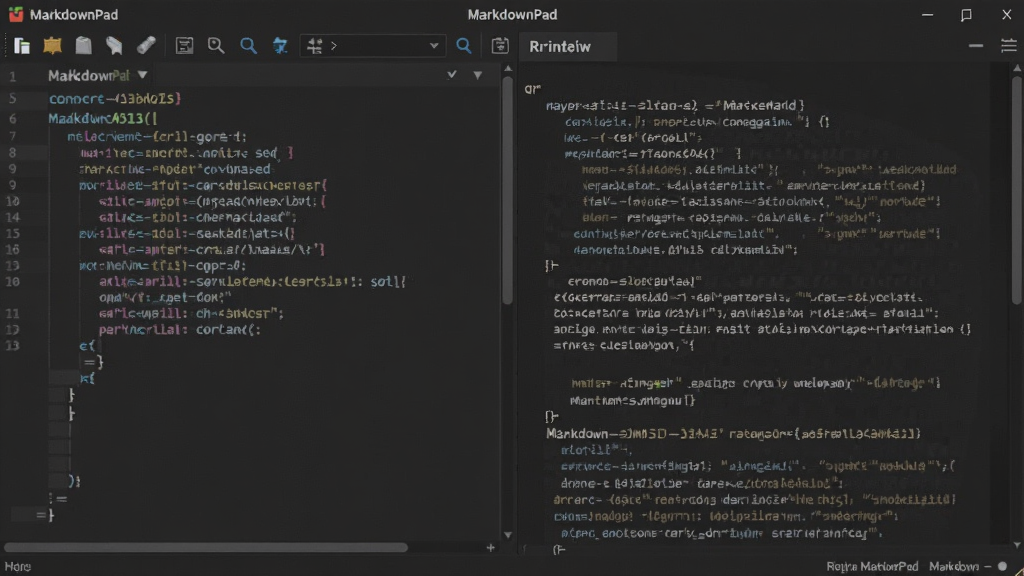1024x576 pixels.
Task: Click the blue star pin icon
Action: (x=280, y=46)
